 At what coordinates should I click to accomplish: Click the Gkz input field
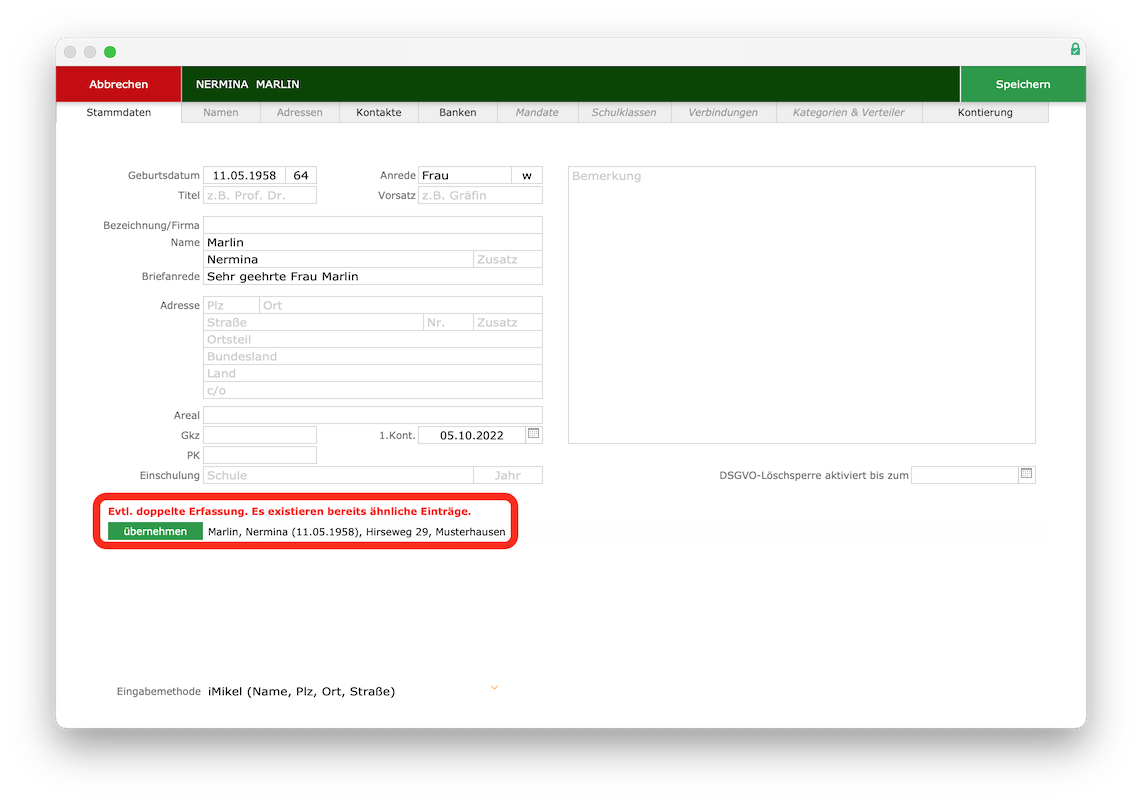coord(260,435)
